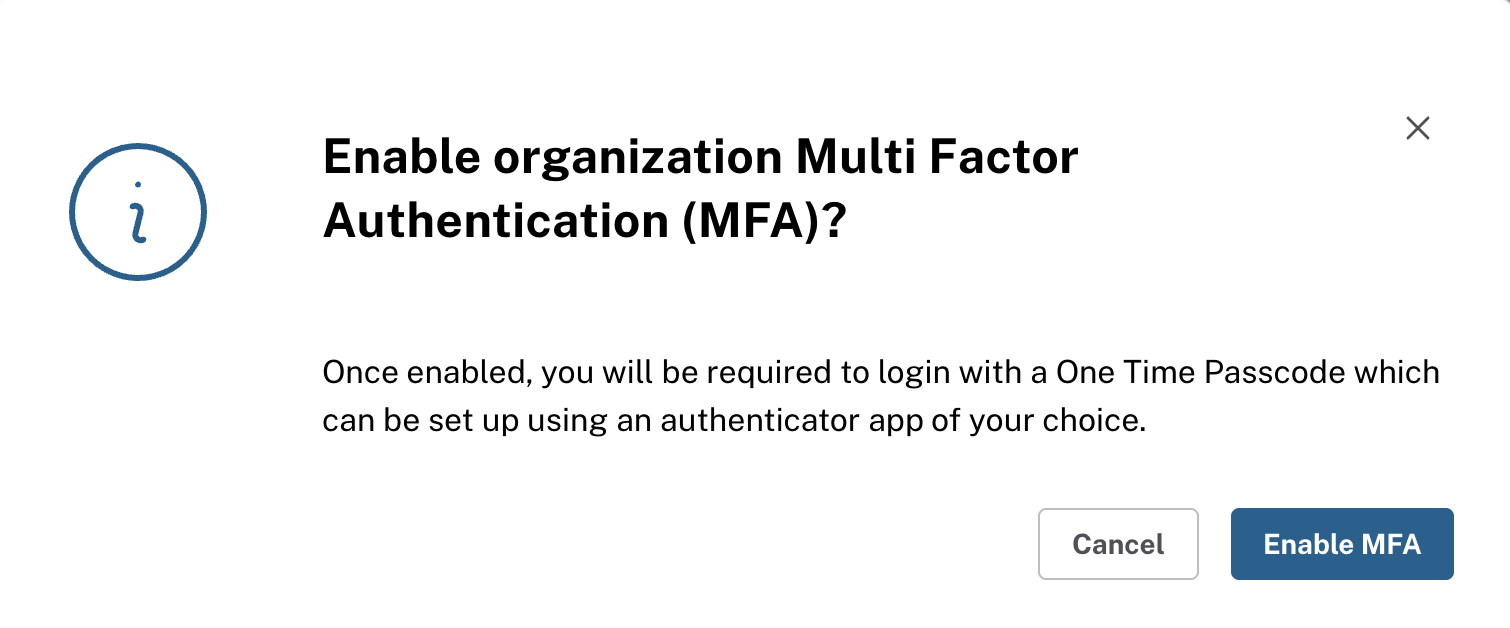Click the white Cancel button outline
Image resolution: width=1510 pixels, height=628 pixels.
point(1118,544)
